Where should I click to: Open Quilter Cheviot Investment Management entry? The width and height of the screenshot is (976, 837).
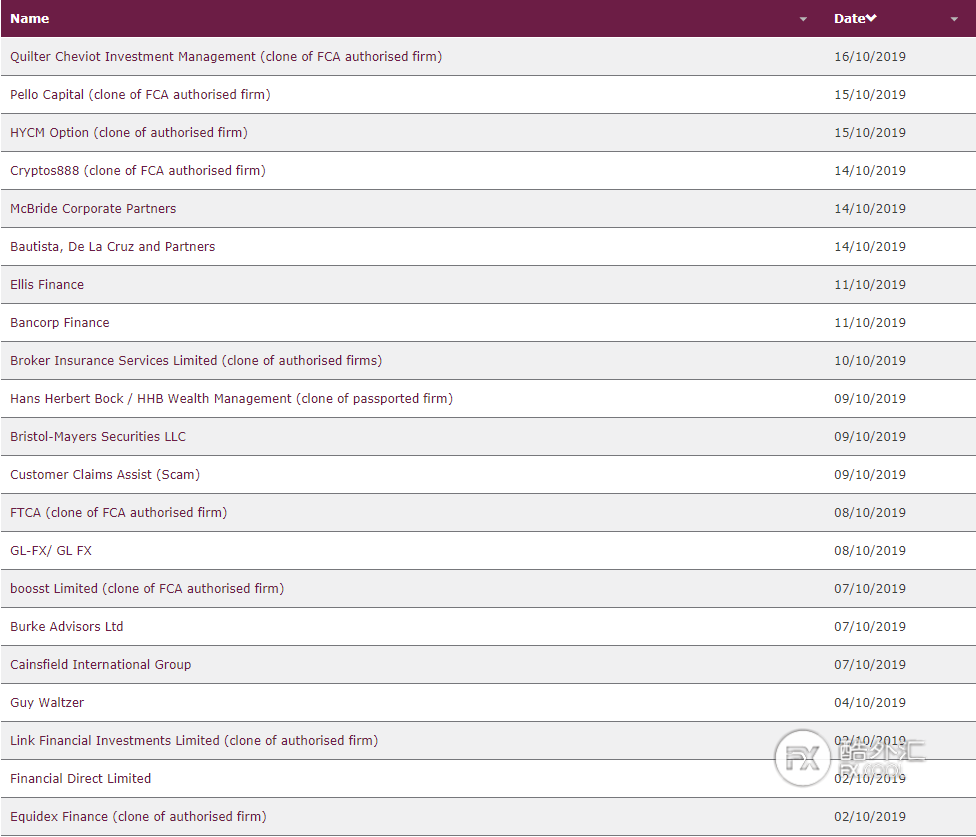tap(226, 57)
